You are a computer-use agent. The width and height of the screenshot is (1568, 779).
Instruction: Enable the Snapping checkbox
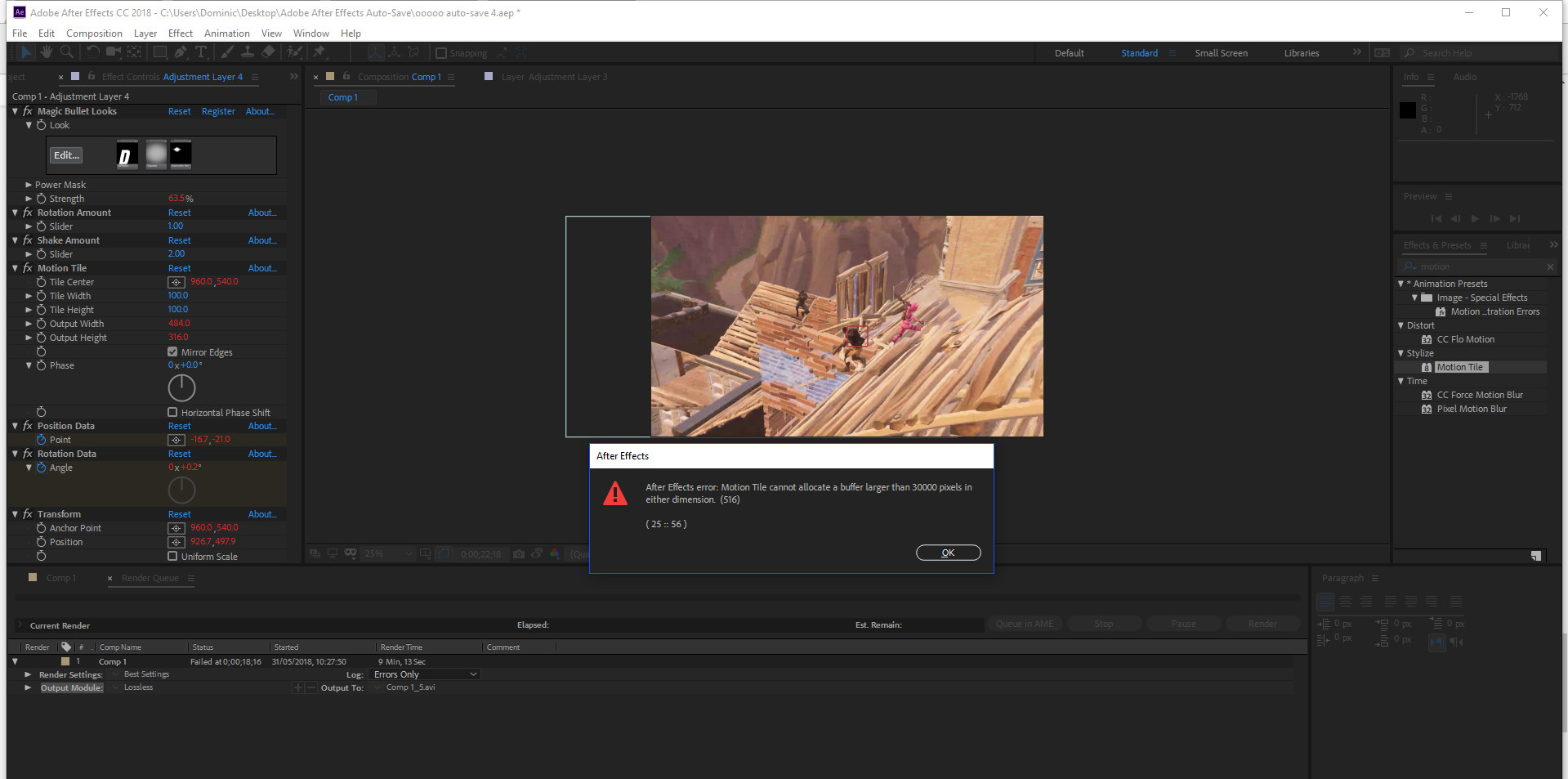[441, 53]
